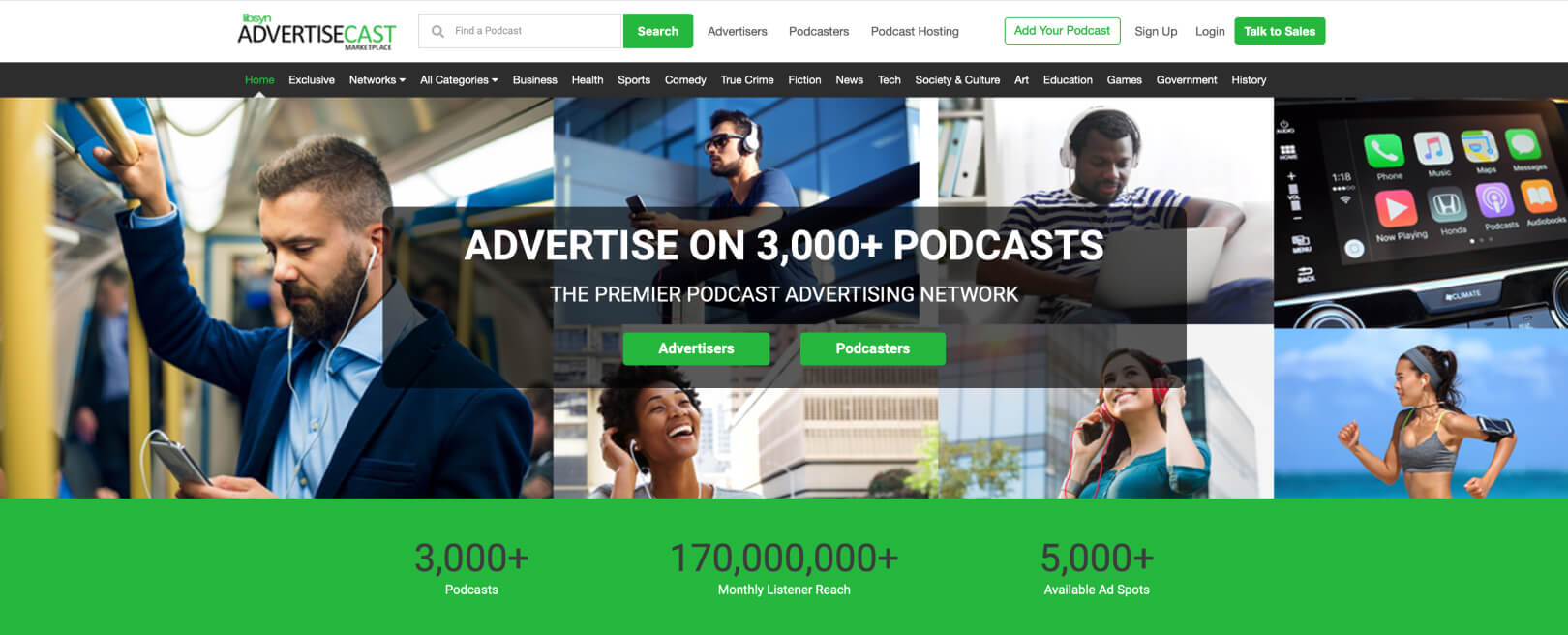1568x635 pixels.
Task: Select the Comedy category link
Action: click(685, 80)
